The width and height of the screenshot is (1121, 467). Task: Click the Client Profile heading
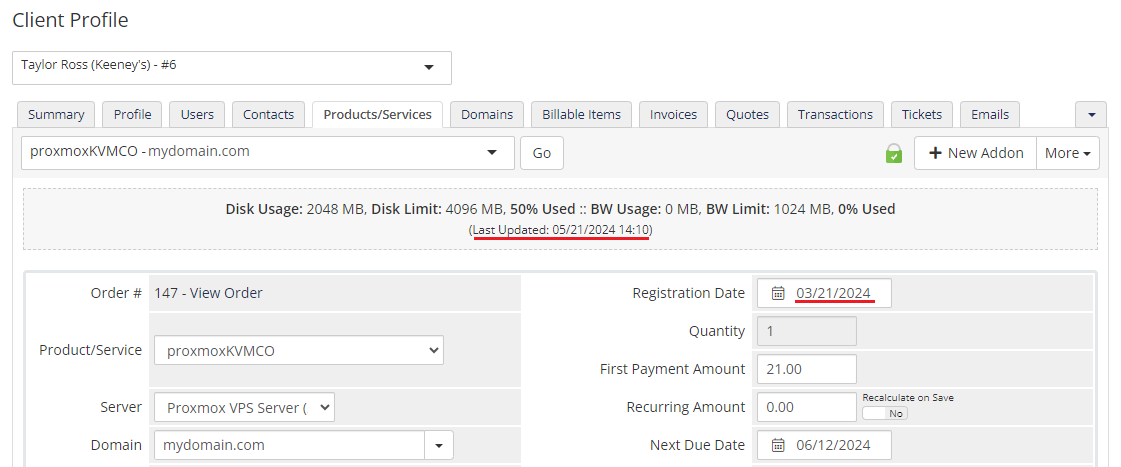pos(70,20)
